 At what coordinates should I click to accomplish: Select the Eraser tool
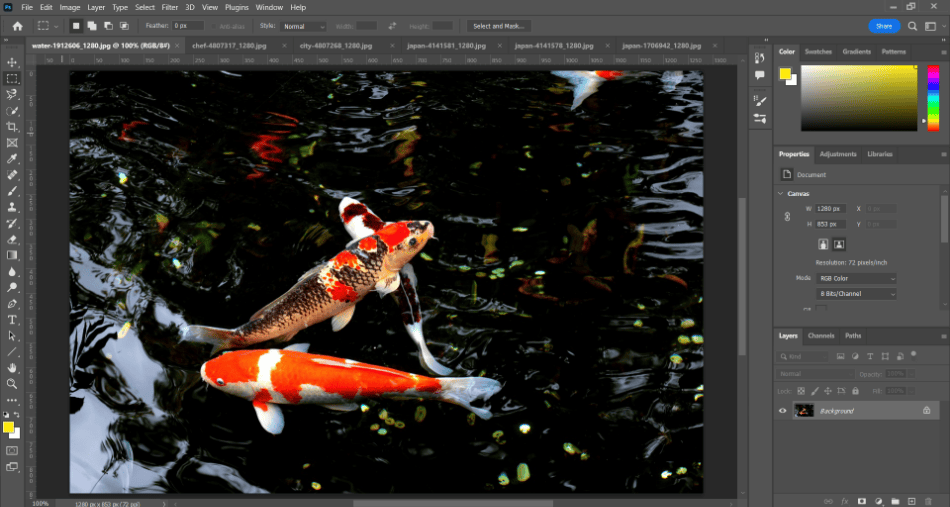click(12, 239)
